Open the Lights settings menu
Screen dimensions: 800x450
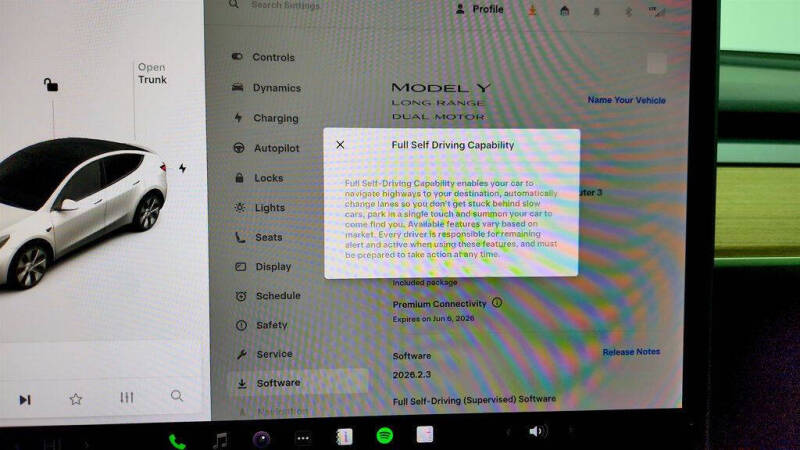point(260,208)
